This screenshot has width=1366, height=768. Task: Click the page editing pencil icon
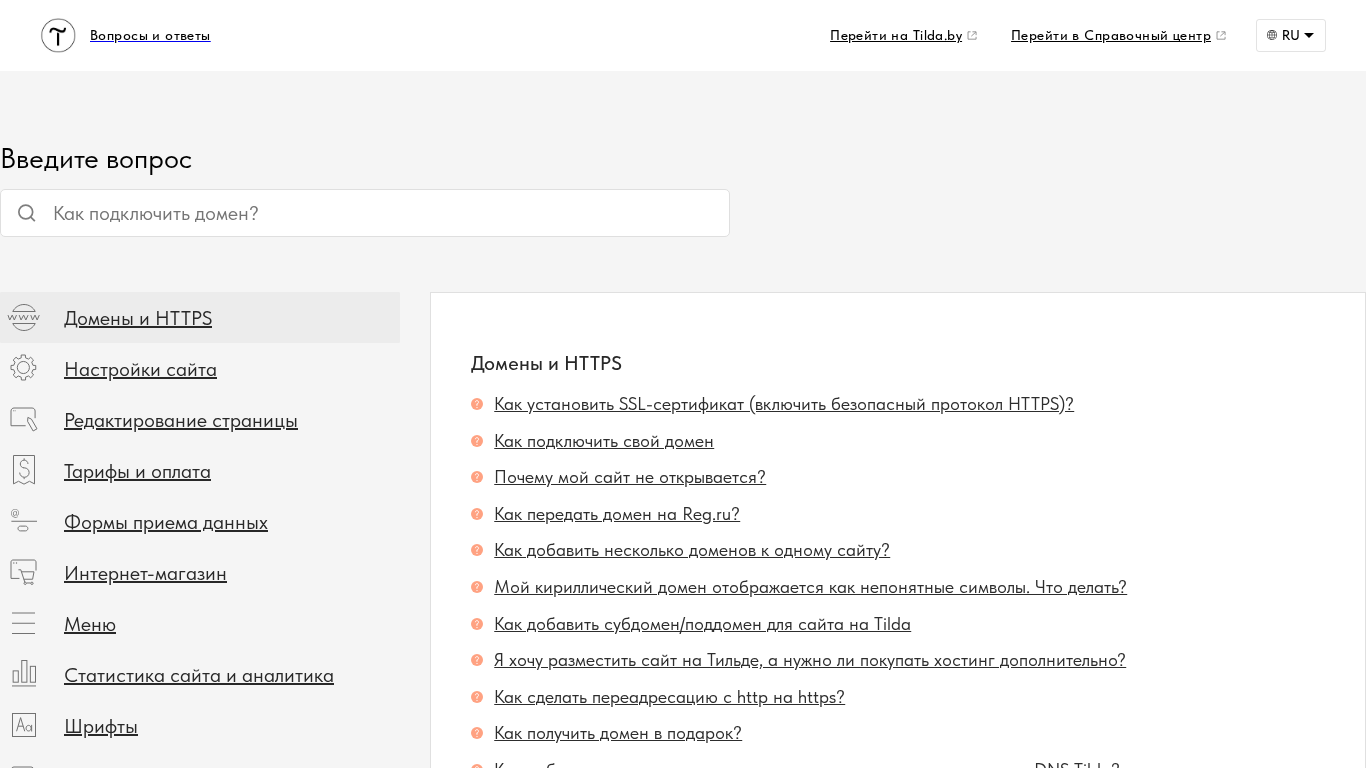[23, 419]
